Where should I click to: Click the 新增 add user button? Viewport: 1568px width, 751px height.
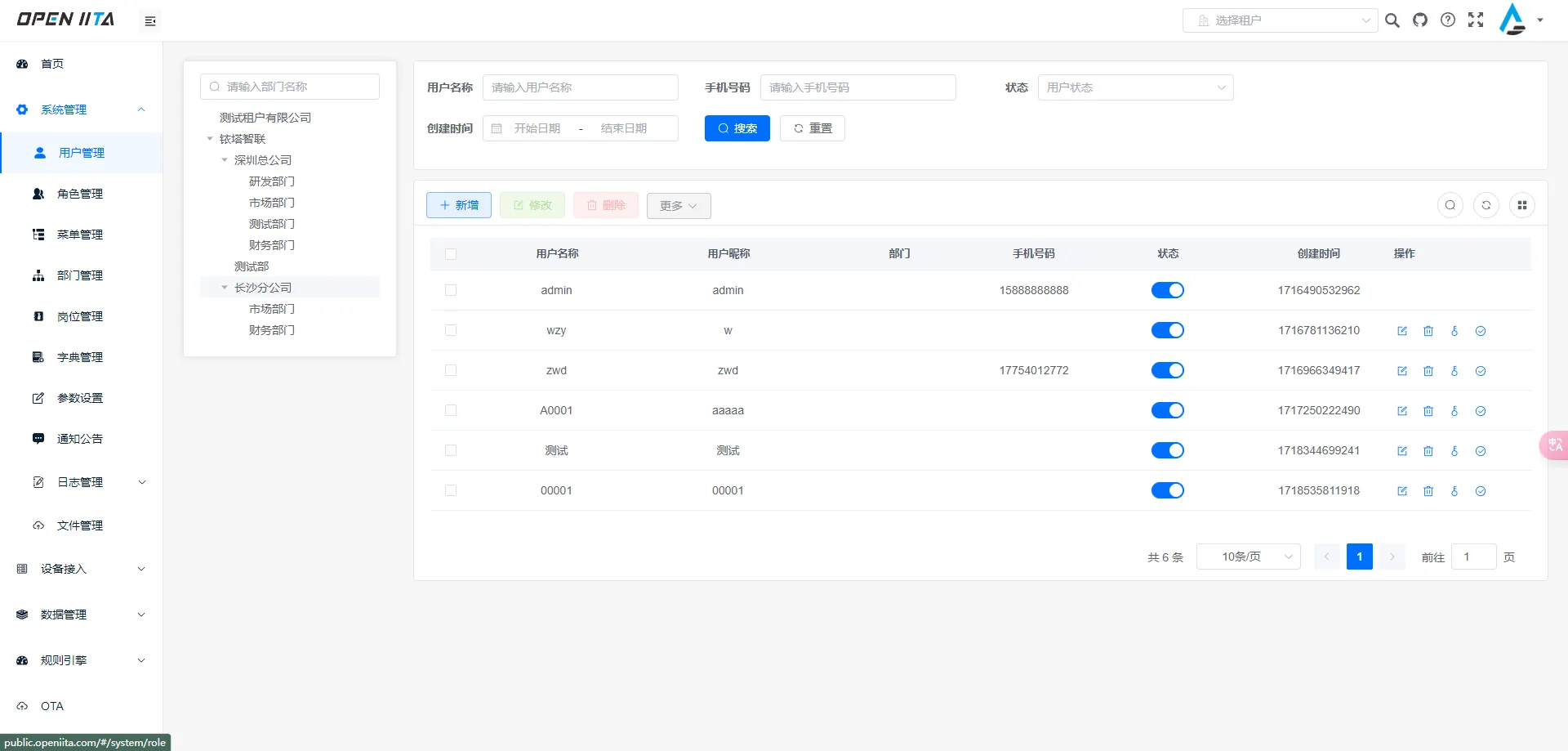click(x=459, y=205)
